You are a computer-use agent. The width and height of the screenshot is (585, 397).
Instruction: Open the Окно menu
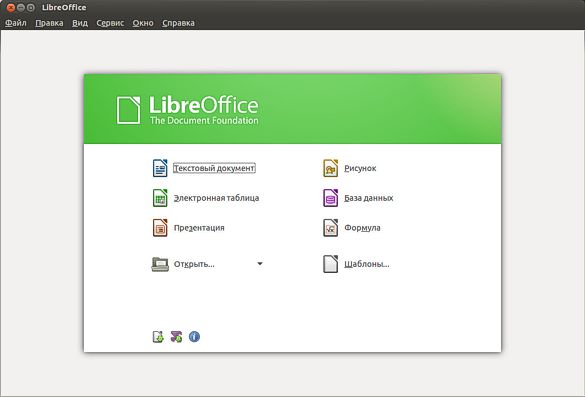[x=143, y=23]
